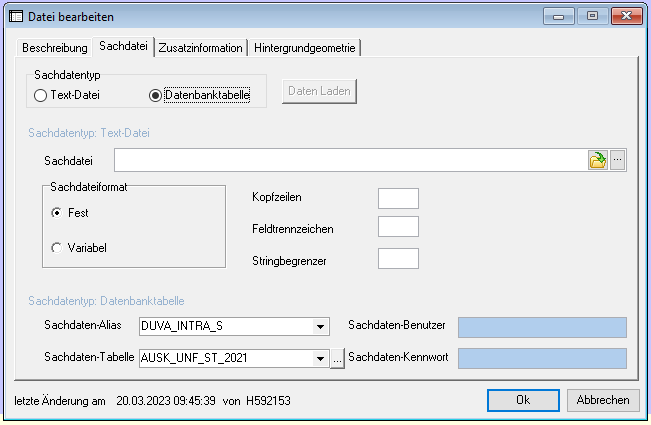This screenshot has height=425, width=651.
Task: Expand the Sachdaten-Alias dropdown
Action: point(320,326)
